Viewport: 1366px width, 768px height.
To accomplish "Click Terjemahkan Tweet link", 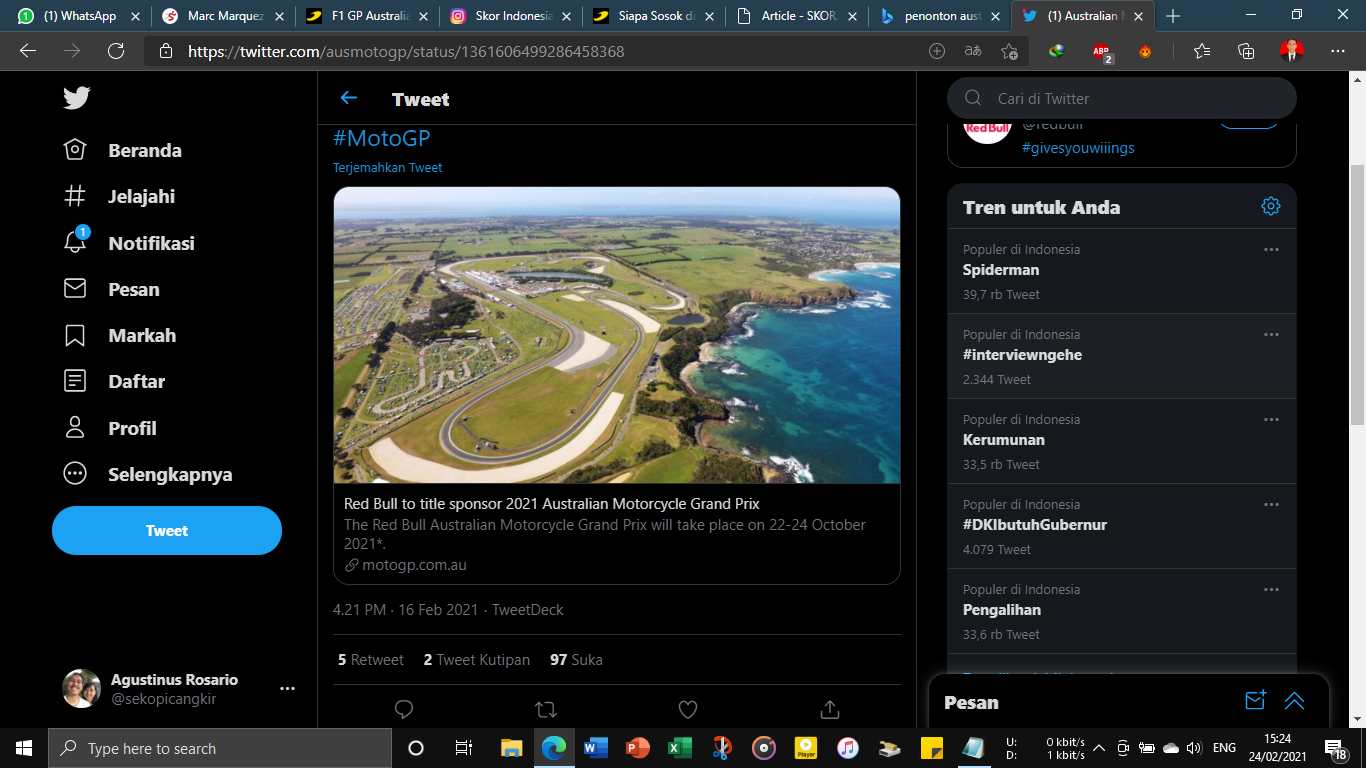I will (x=387, y=168).
